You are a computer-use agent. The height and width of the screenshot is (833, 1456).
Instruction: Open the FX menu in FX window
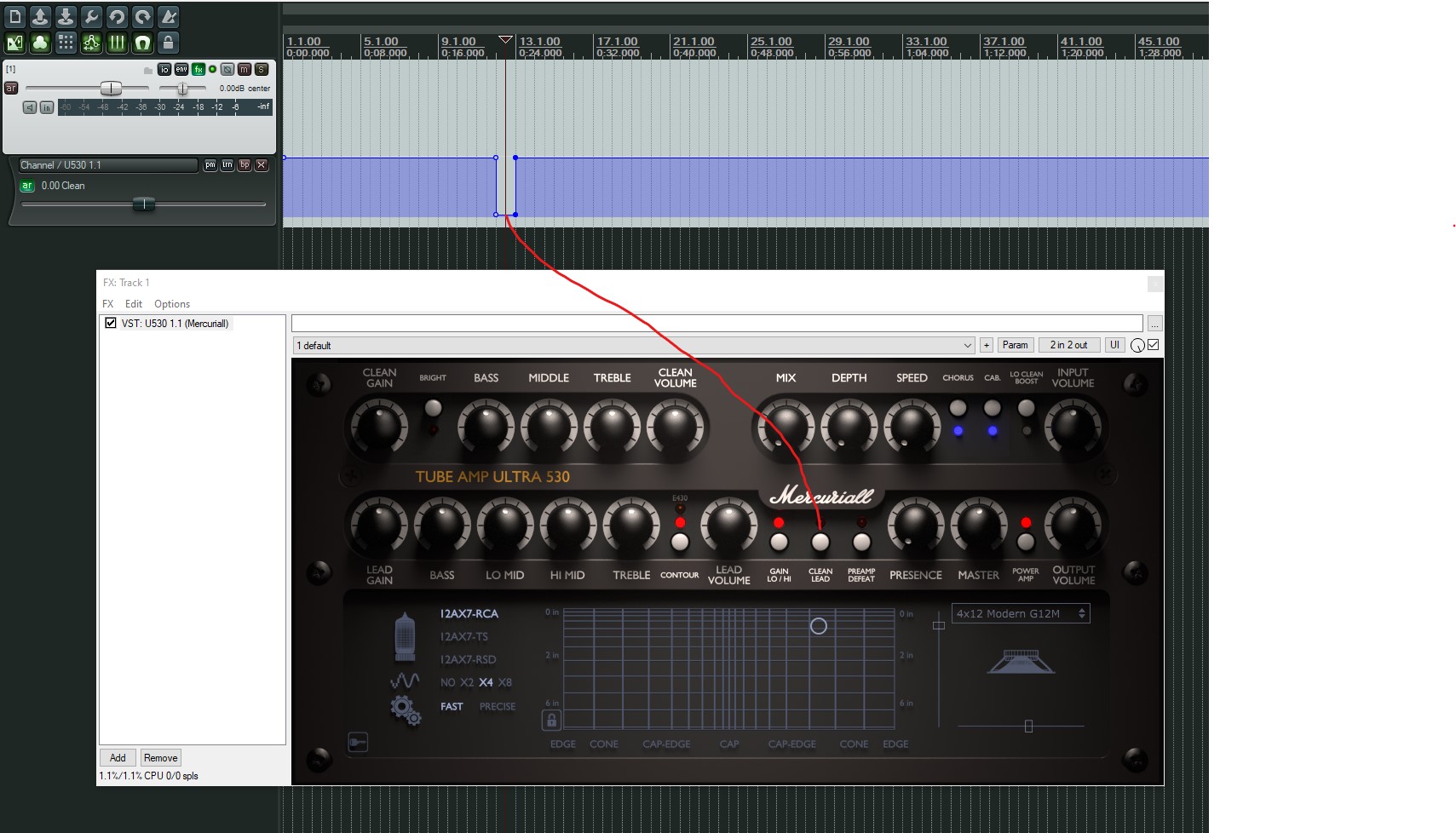click(108, 303)
